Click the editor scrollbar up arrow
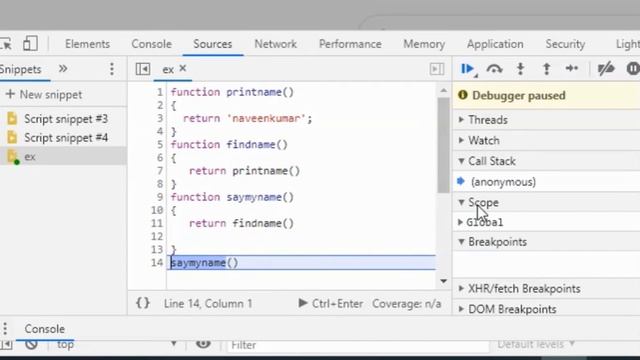 [x=444, y=91]
